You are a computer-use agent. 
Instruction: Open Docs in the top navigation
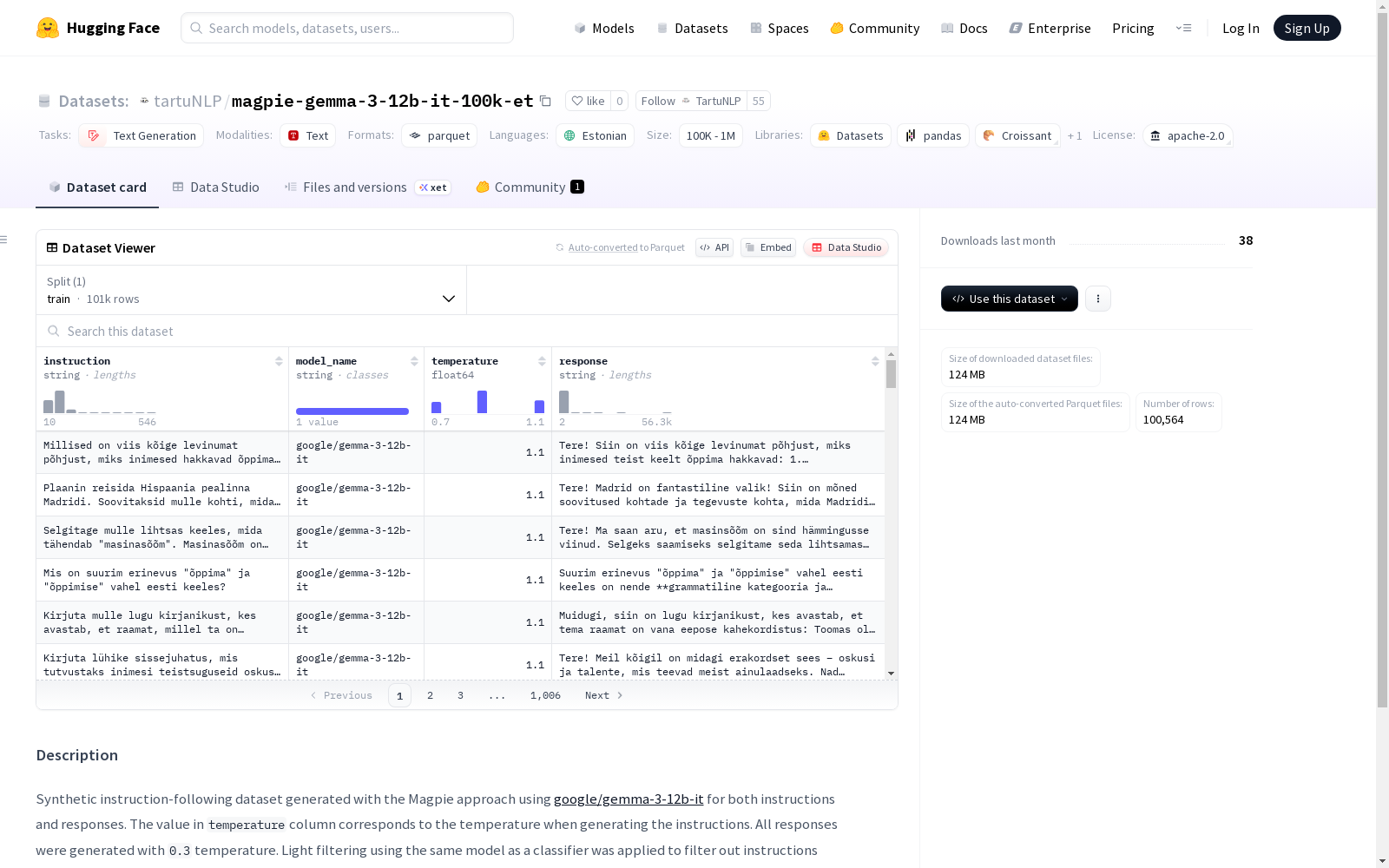coord(964,28)
